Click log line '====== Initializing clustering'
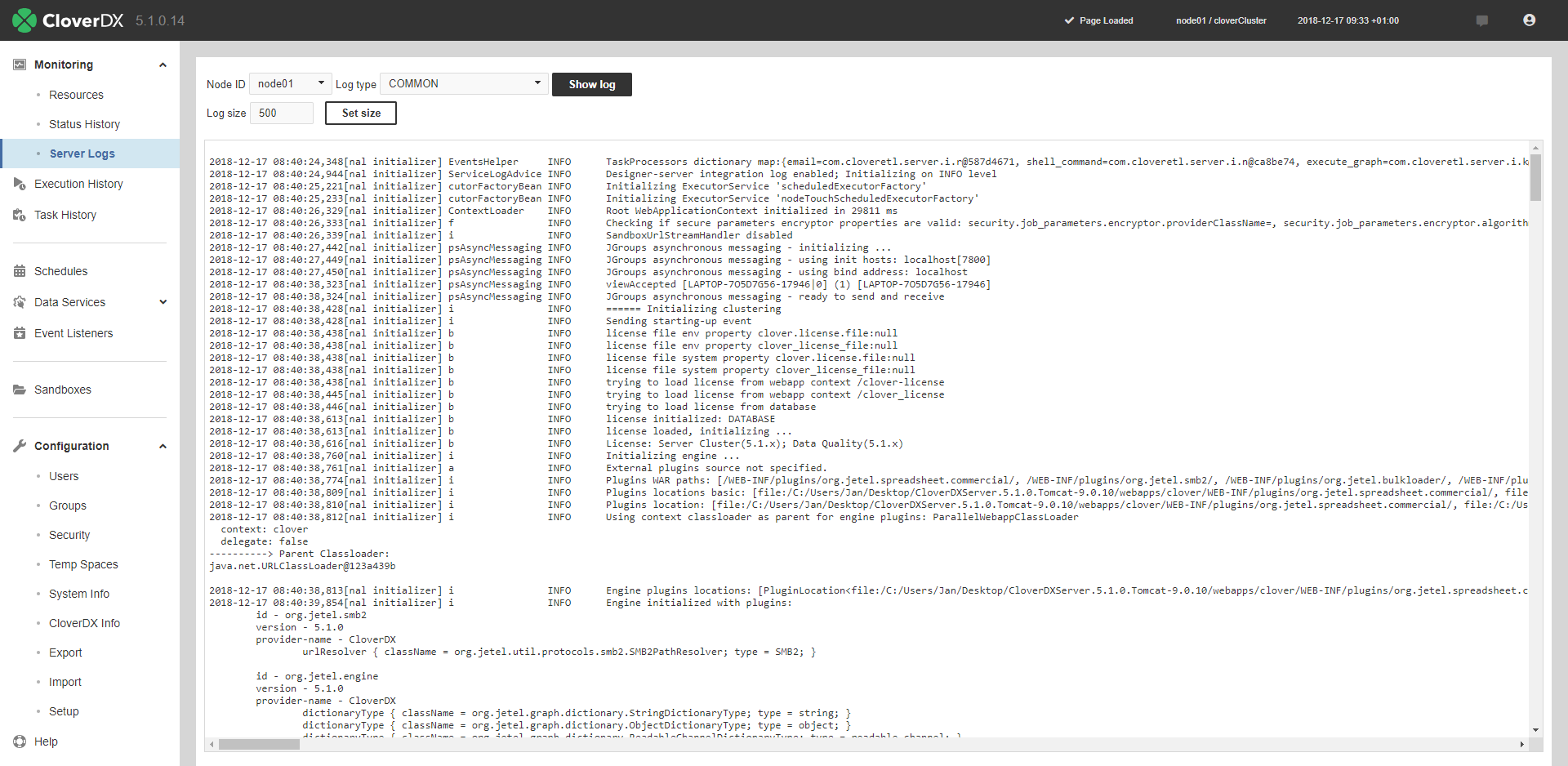 click(x=693, y=309)
